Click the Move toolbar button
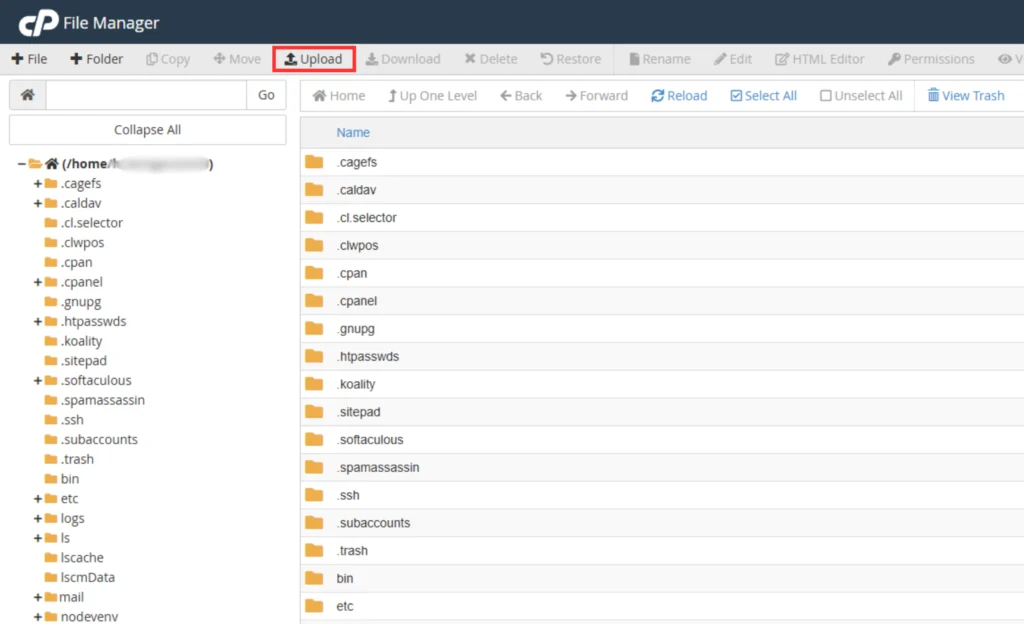Viewport: 1024px width, 624px height. [237, 59]
